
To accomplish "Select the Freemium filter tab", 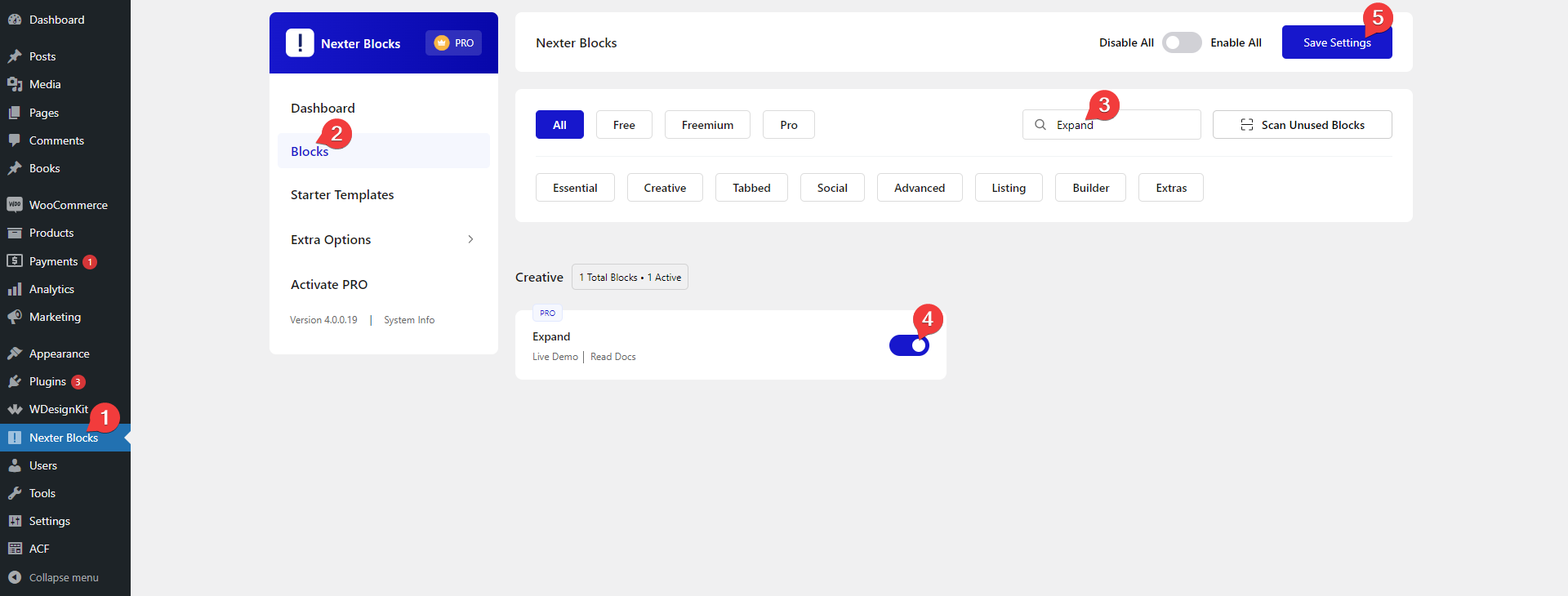I will tap(707, 125).
